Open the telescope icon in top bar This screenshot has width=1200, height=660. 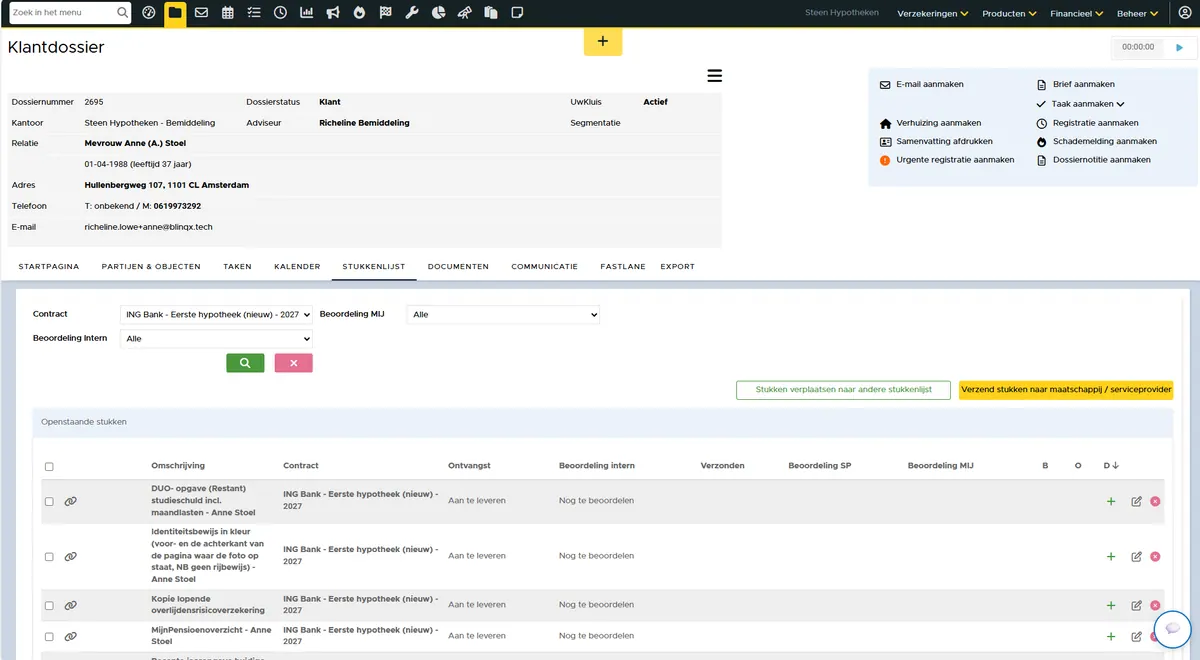tap(464, 13)
